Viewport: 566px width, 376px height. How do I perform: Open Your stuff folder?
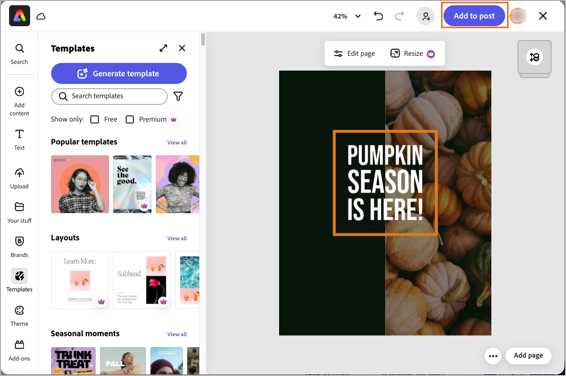19,213
